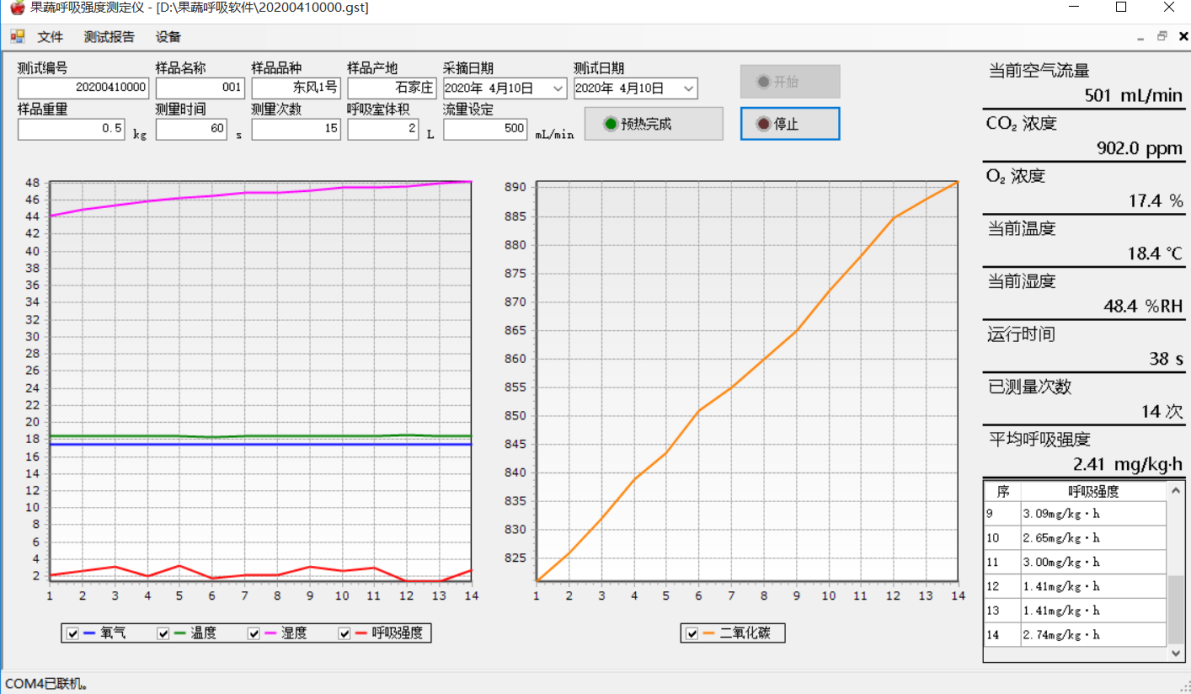Toggle the 二氧化碳 chart checkbox

pyautogui.click(x=692, y=633)
